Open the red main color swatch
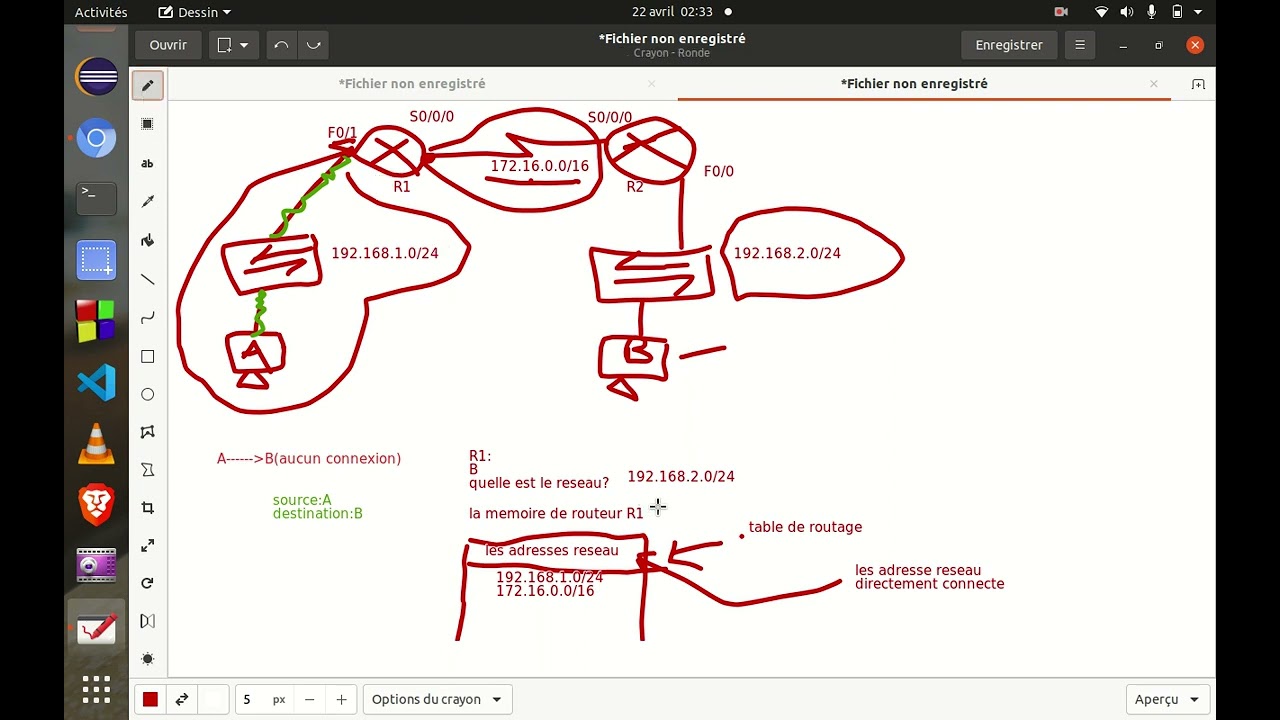This screenshot has height=720, width=1280. tap(150, 700)
